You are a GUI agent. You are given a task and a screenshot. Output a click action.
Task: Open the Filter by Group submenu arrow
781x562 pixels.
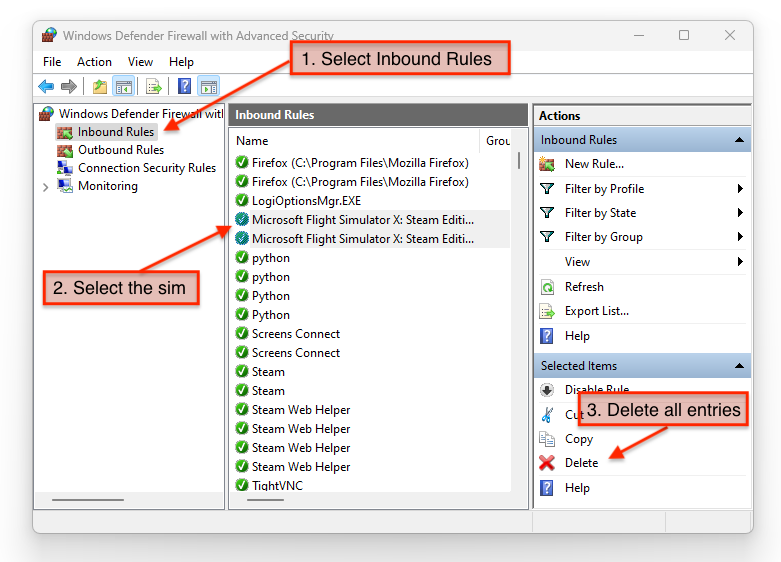point(740,237)
